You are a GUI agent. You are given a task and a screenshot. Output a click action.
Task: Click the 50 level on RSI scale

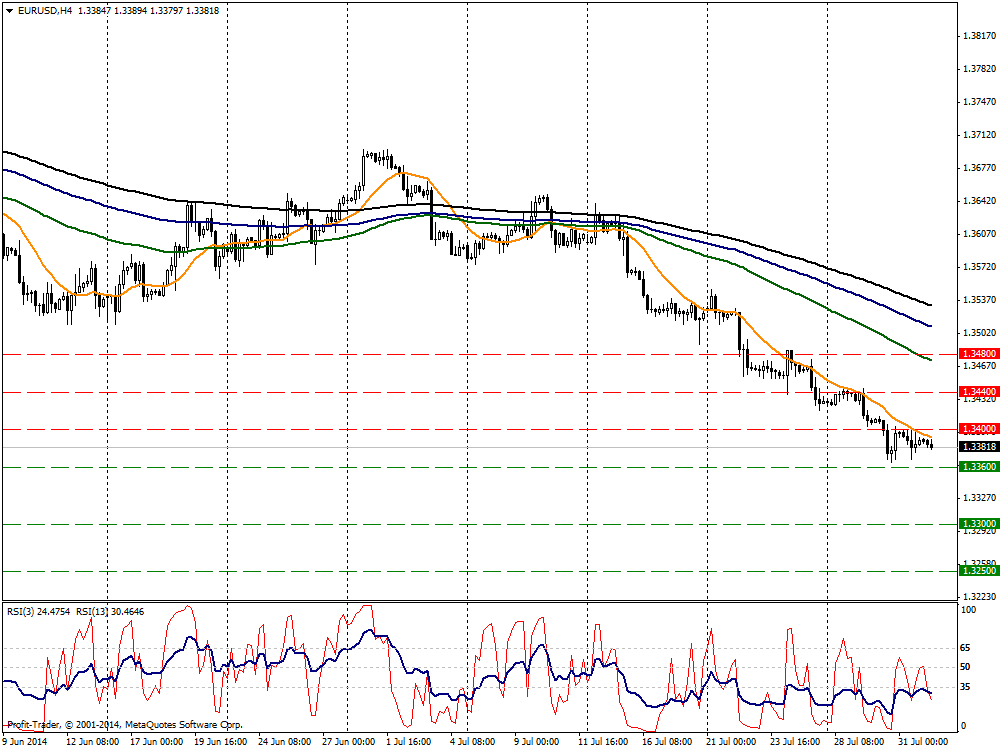(x=964, y=667)
